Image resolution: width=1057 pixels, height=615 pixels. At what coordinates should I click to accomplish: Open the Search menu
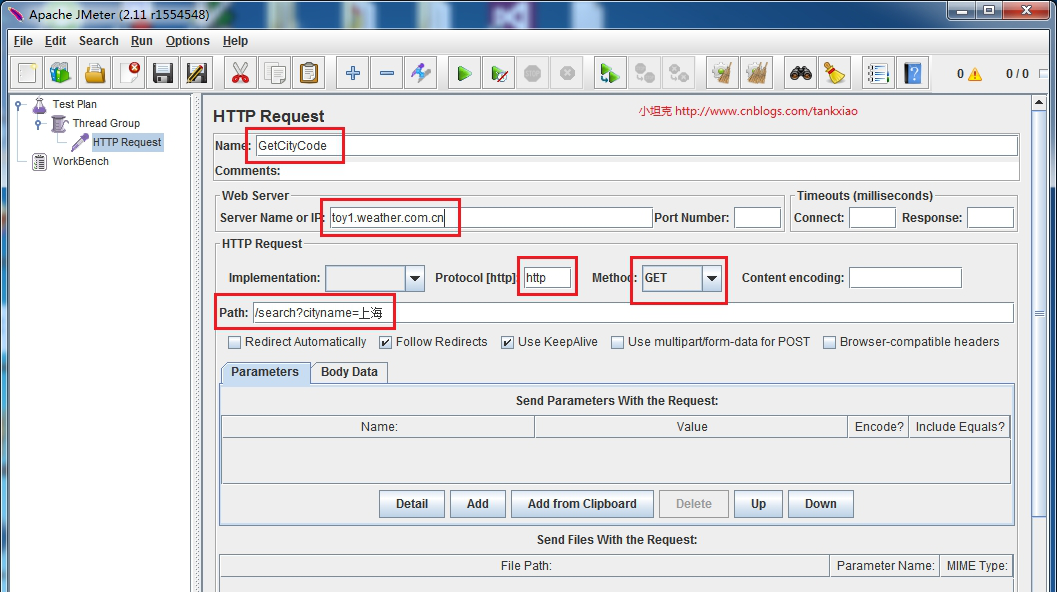(98, 40)
